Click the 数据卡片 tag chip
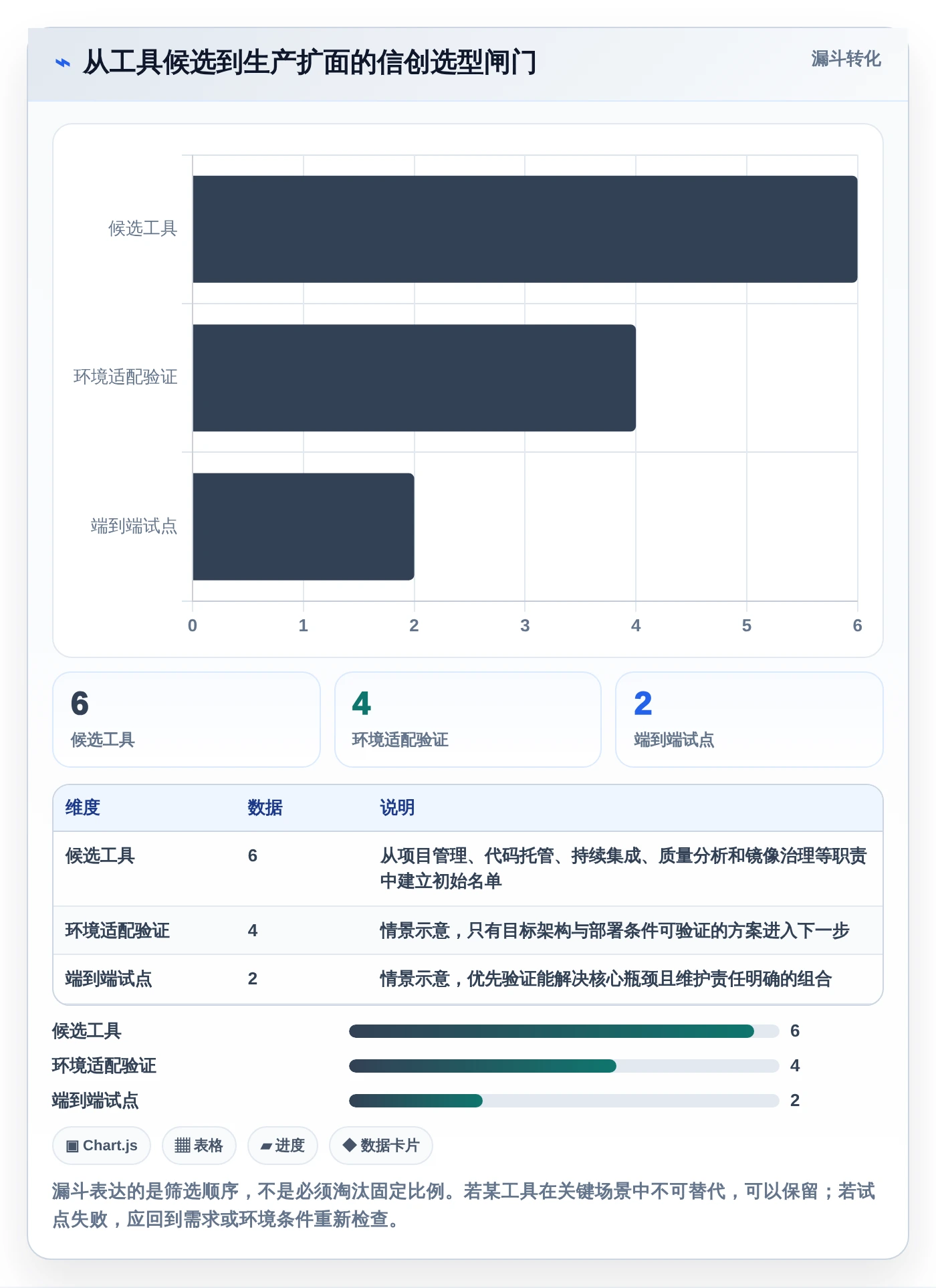Screen dimensions: 936x1288 381,1146
